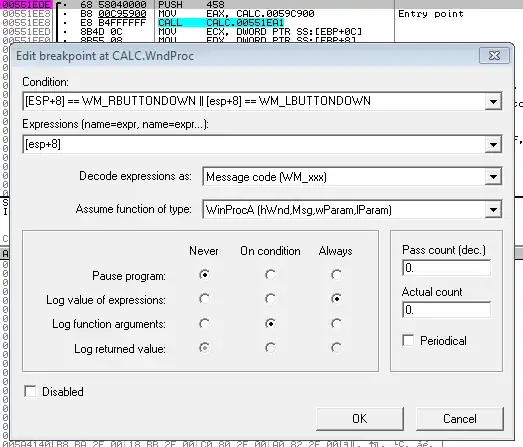Select Never for Log value of expressions
Viewport: 523px width, 447px height.
[x=204, y=299]
